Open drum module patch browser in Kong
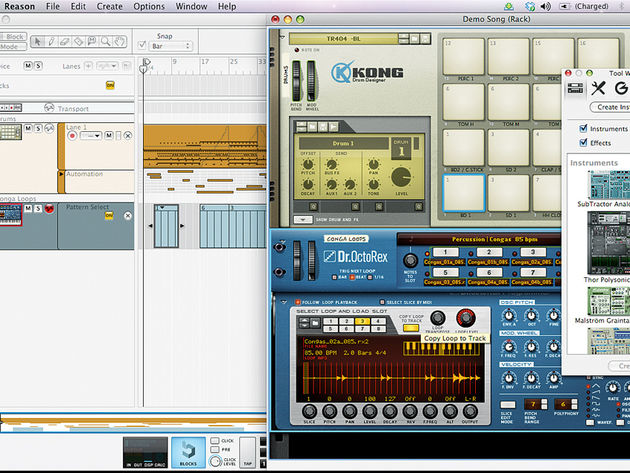Viewport: 630px width, 473px height. (x=312, y=127)
